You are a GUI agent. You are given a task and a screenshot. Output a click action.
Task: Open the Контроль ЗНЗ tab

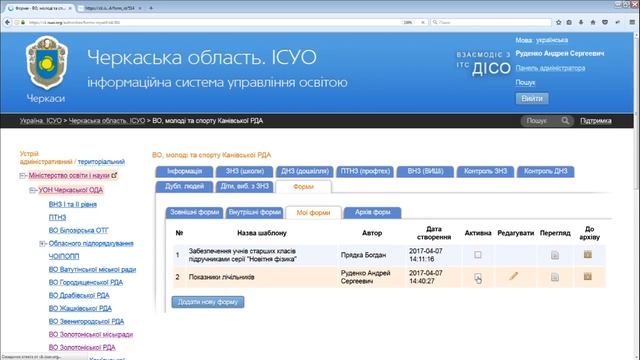[x=485, y=171]
